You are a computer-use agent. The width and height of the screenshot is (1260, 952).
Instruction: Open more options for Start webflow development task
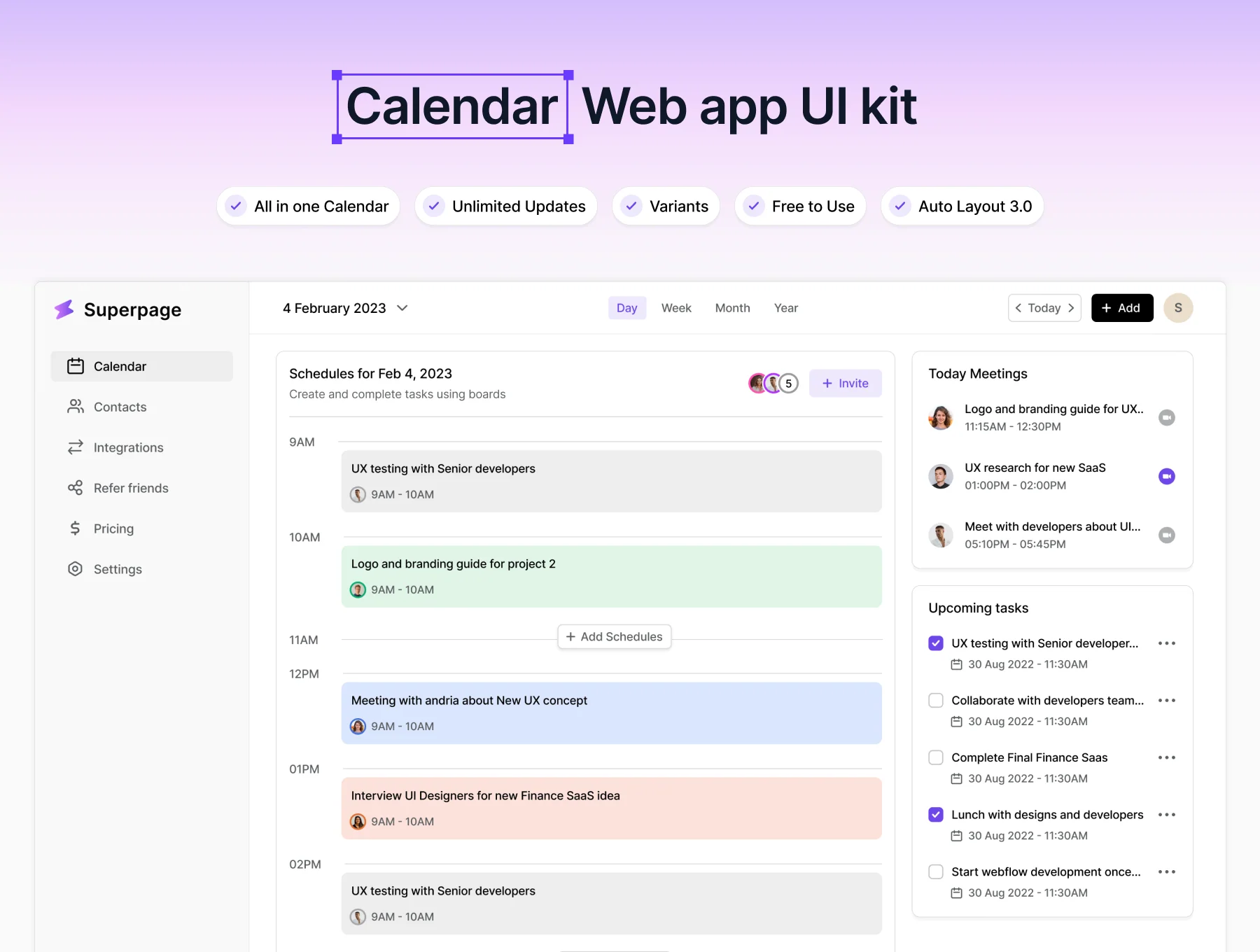tap(1166, 872)
